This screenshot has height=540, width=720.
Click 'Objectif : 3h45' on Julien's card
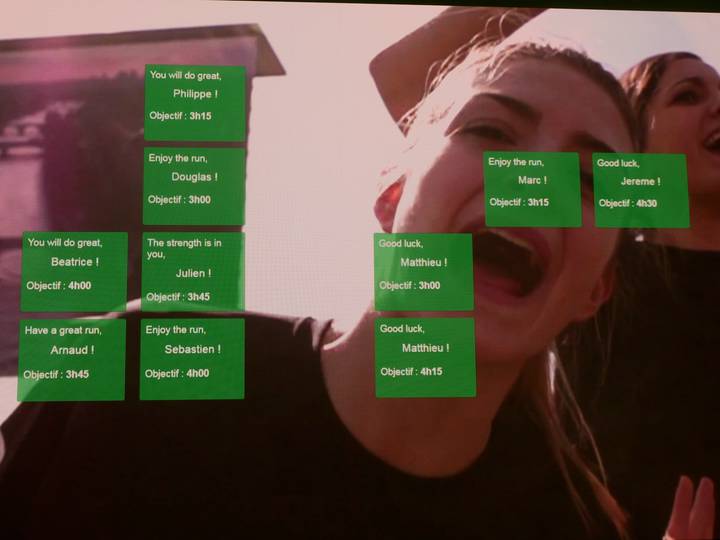click(x=178, y=297)
